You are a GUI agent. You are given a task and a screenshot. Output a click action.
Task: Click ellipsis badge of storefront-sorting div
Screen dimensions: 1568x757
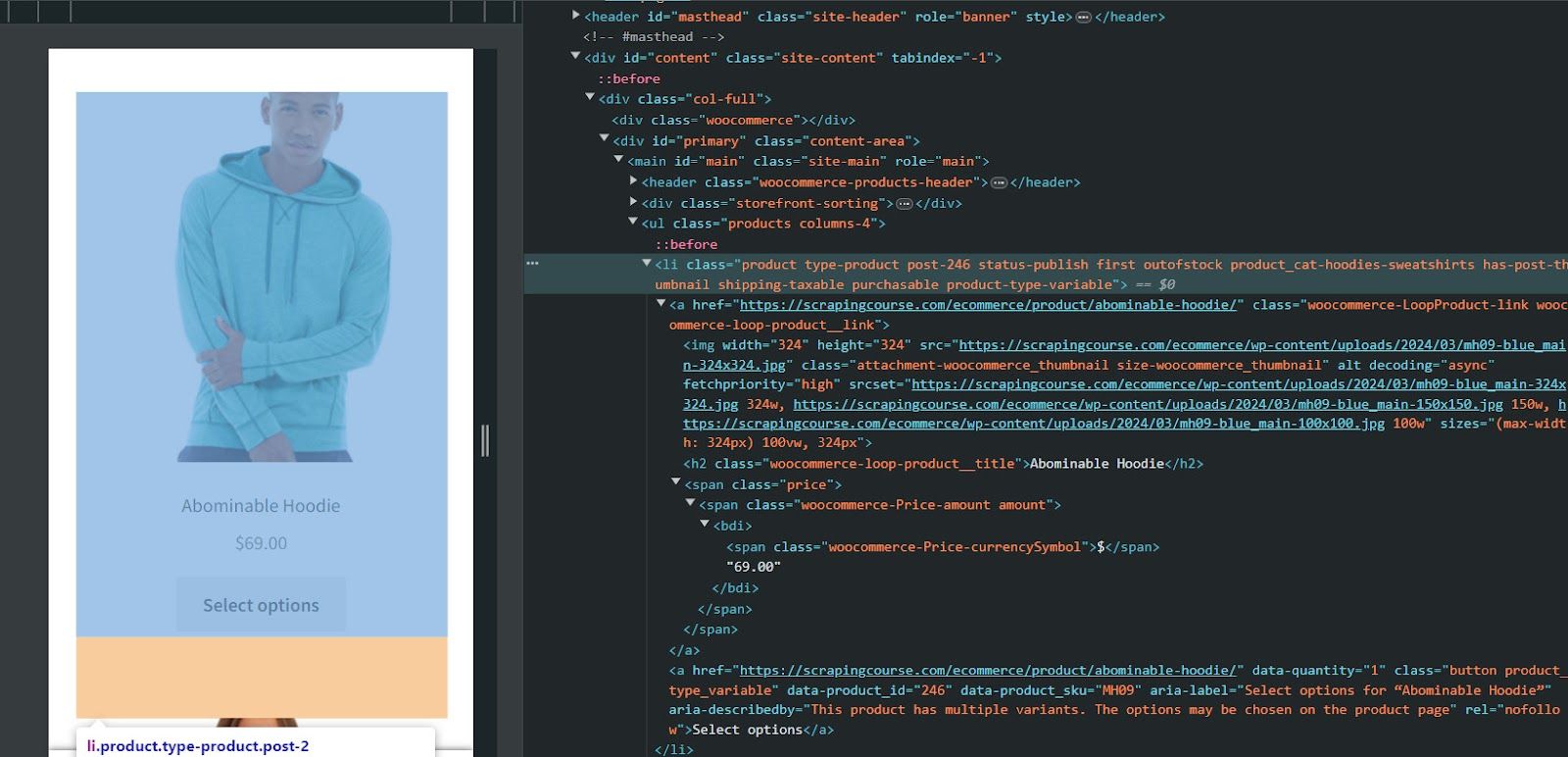coord(905,203)
